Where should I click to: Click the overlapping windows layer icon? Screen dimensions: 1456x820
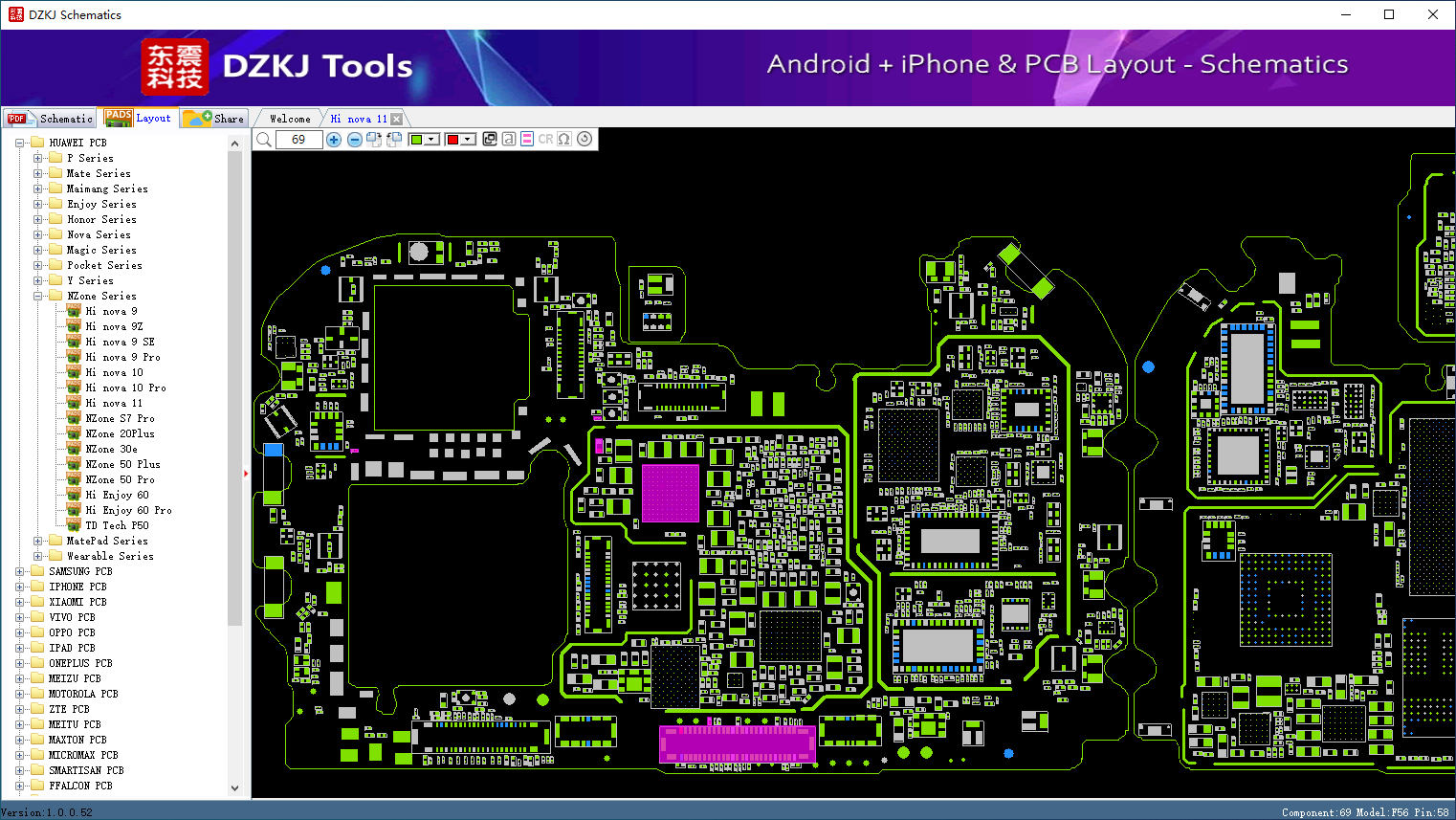[x=490, y=139]
